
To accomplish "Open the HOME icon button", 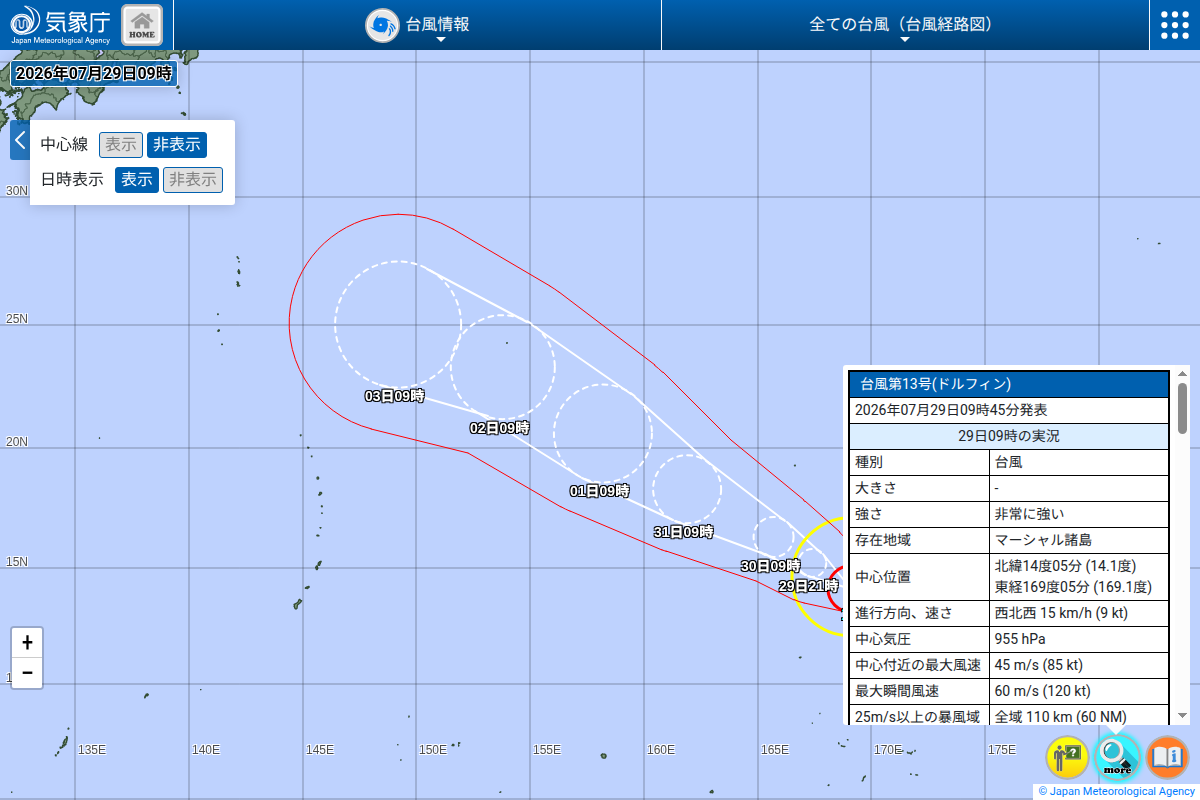I will point(142,24).
